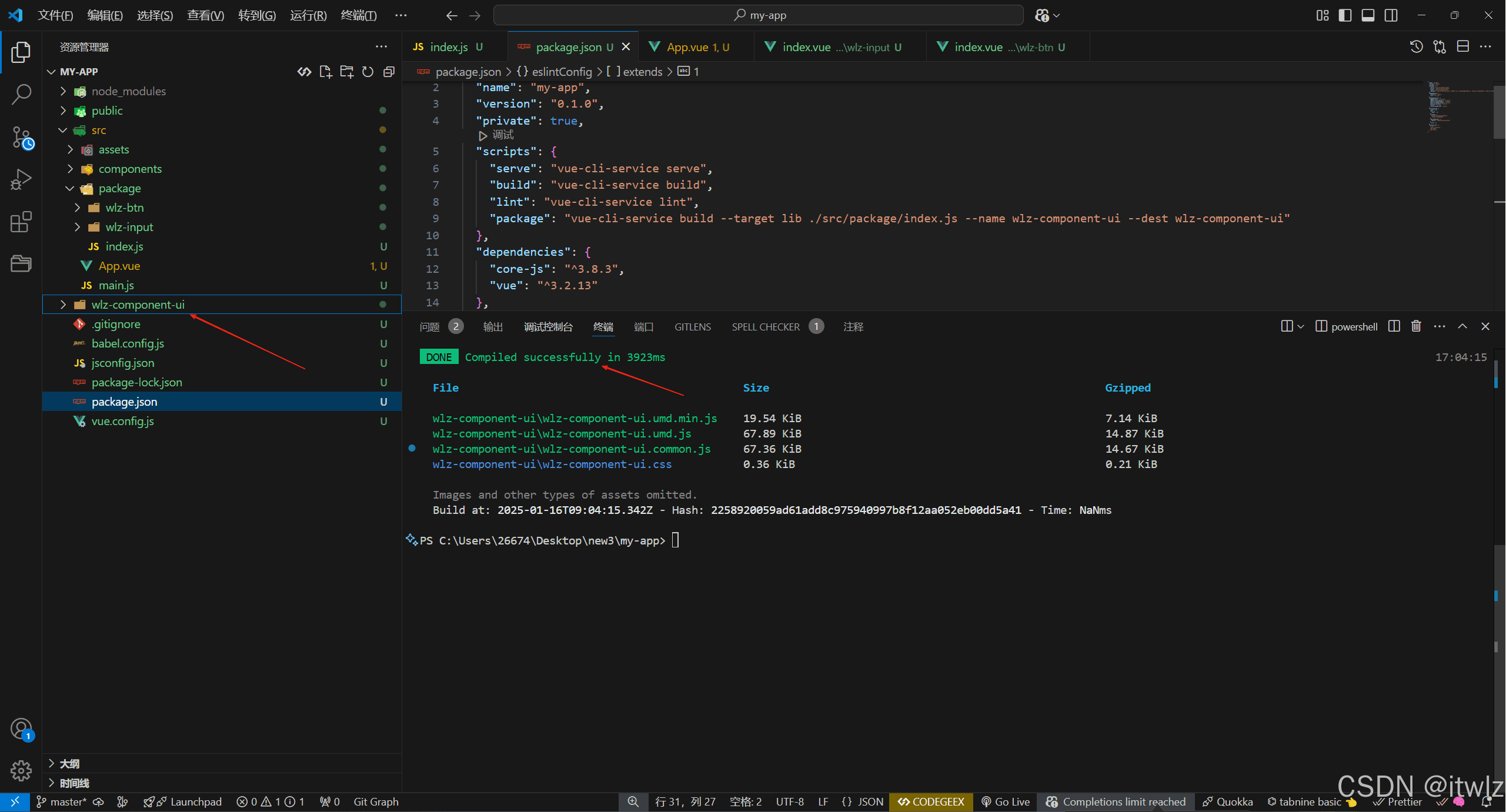Click Go Live in status bar
Image resolution: width=1506 pixels, height=812 pixels.
pos(1006,801)
